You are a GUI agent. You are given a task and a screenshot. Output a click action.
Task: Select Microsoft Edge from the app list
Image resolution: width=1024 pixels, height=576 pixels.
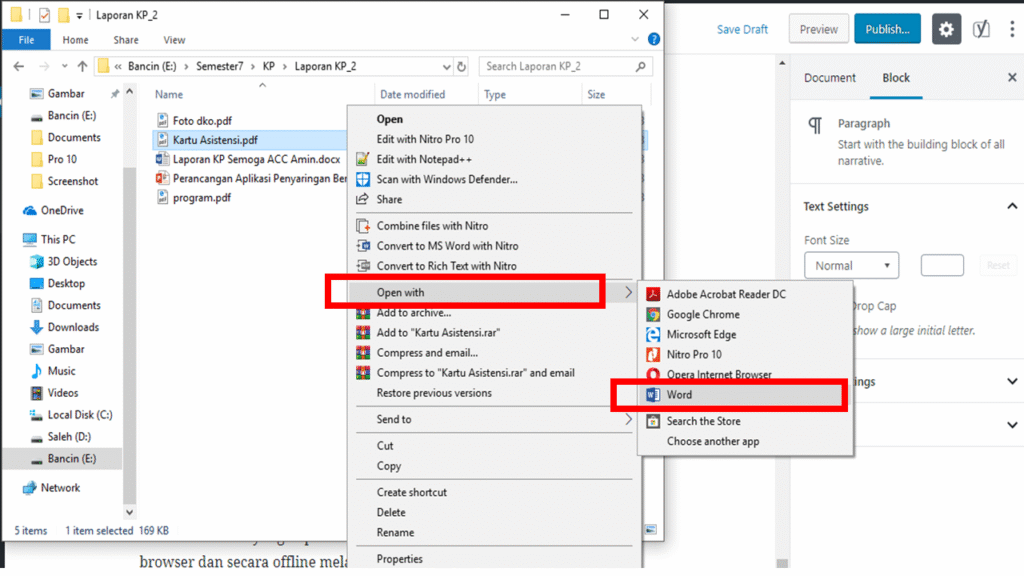click(x=701, y=334)
